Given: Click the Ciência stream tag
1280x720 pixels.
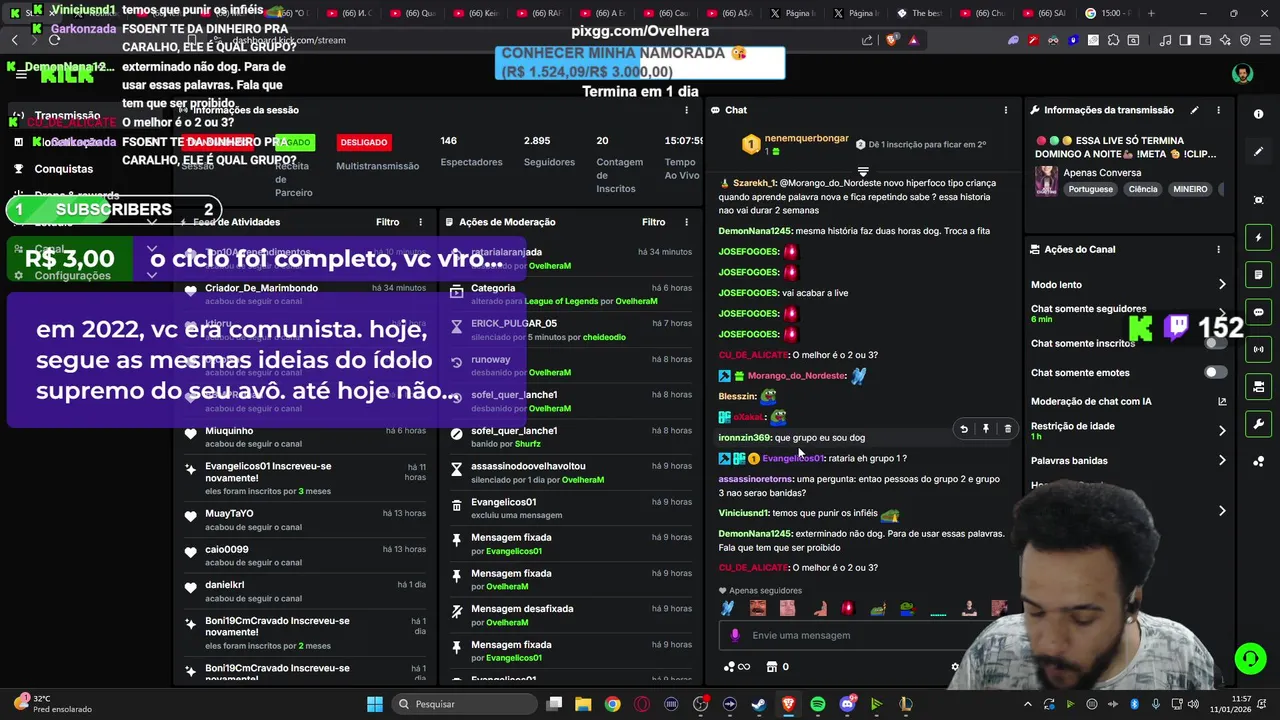Looking at the screenshot, I should [1143, 189].
